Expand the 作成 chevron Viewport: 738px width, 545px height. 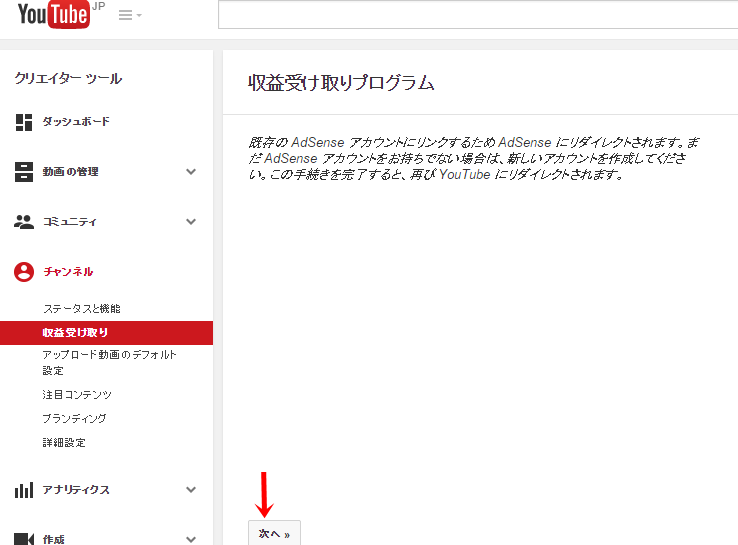(191, 539)
